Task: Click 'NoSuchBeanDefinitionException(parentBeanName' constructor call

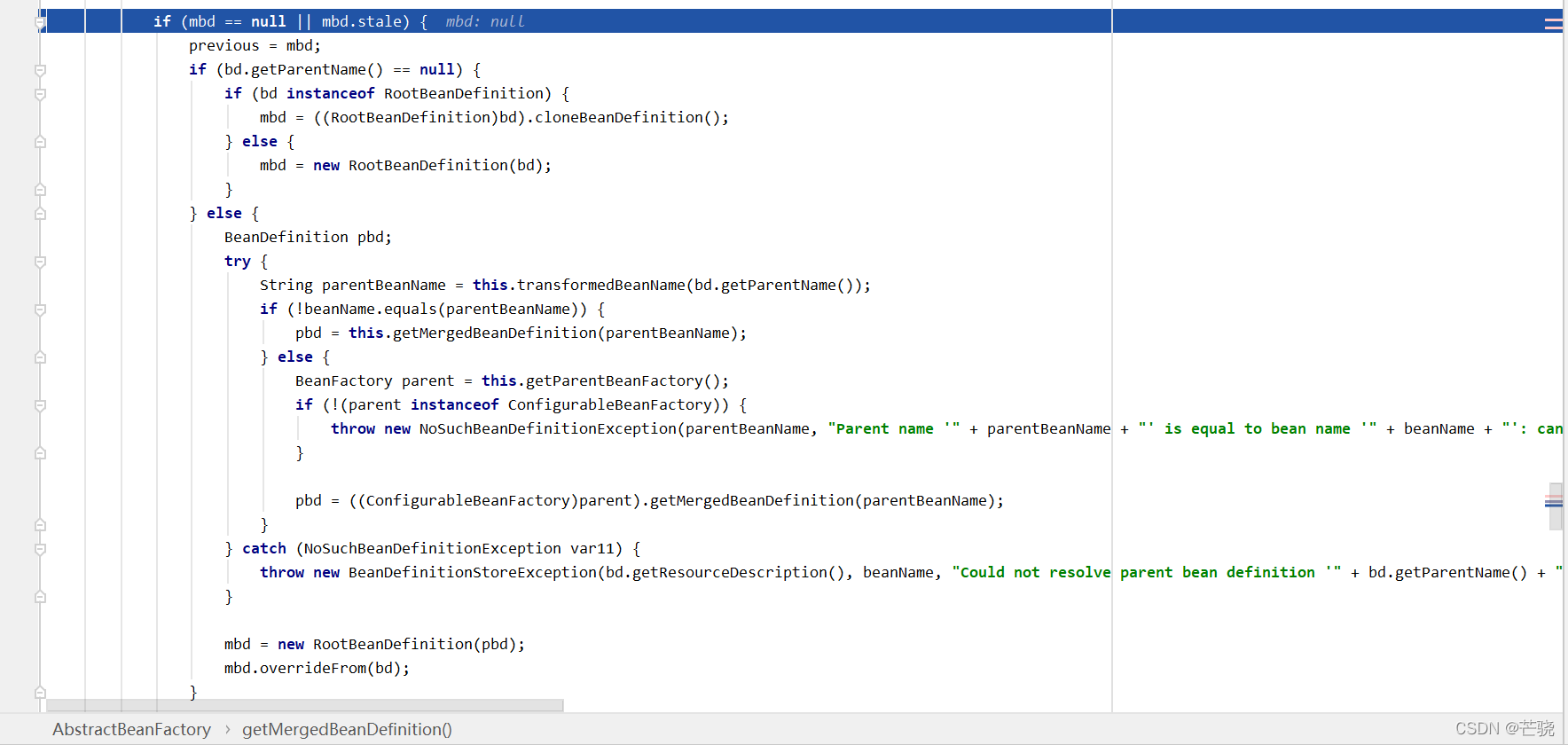Action: (x=614, y=428)
